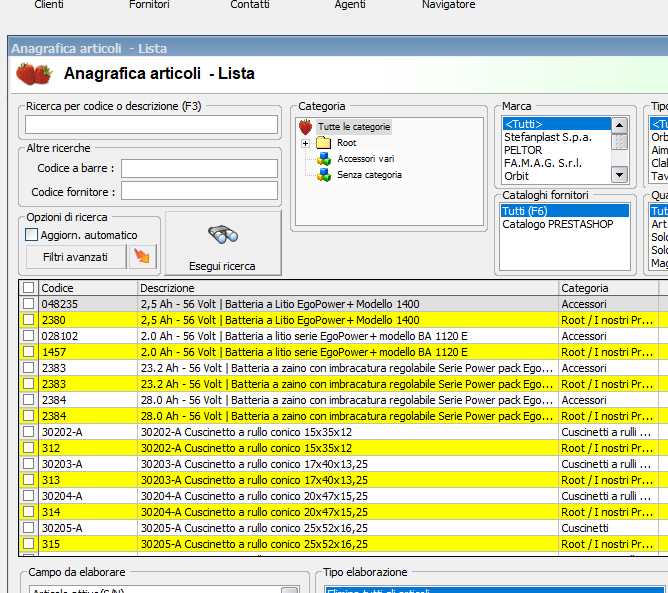The image size is (668, 593).
Task: Click description cell of code 048235
Action: (x=348, y=304)
